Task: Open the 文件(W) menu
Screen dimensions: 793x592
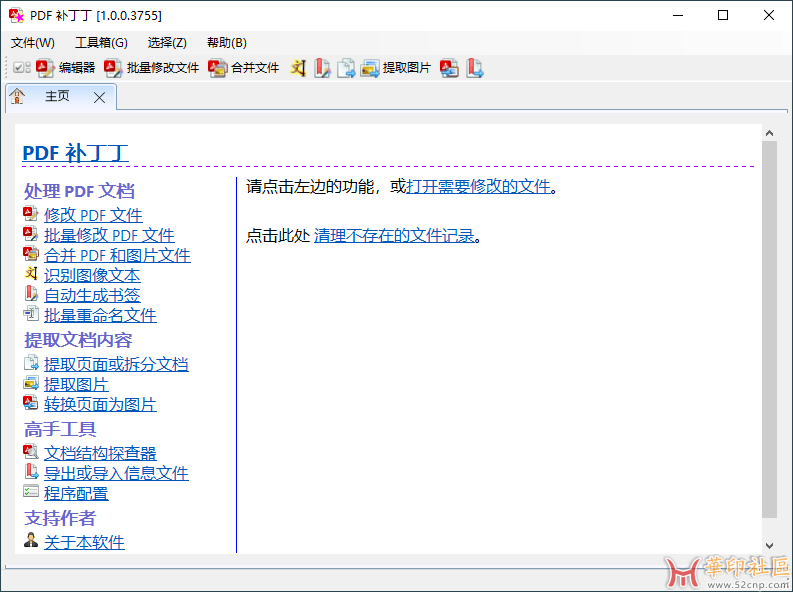Action: pos(33,43)
